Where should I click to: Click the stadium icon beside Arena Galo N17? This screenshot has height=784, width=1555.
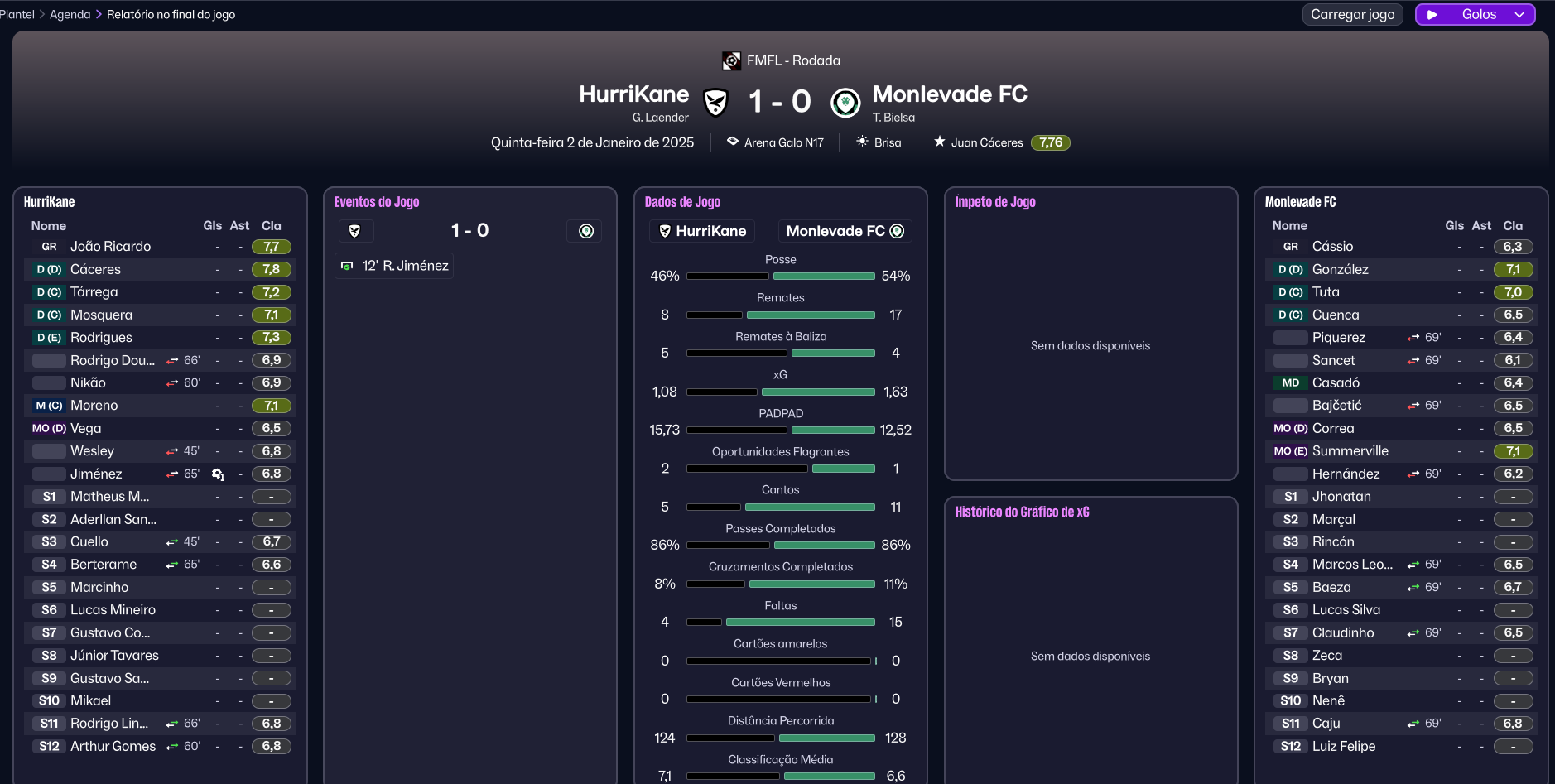[733, 142]
